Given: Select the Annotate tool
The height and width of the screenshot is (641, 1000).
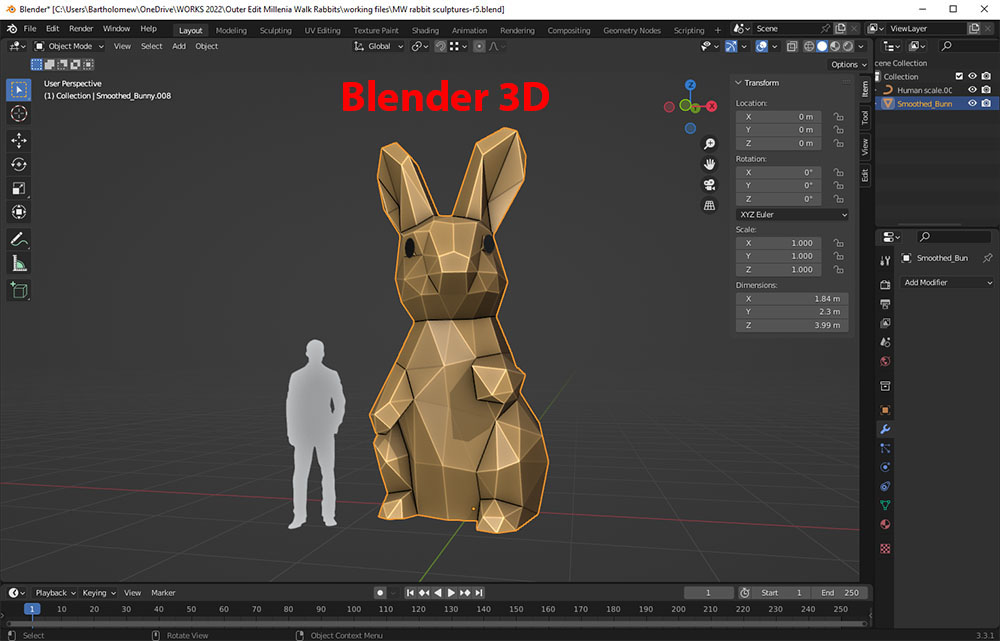Looking at the screenshot, I should pyautogui.click(x=18, y=239).
